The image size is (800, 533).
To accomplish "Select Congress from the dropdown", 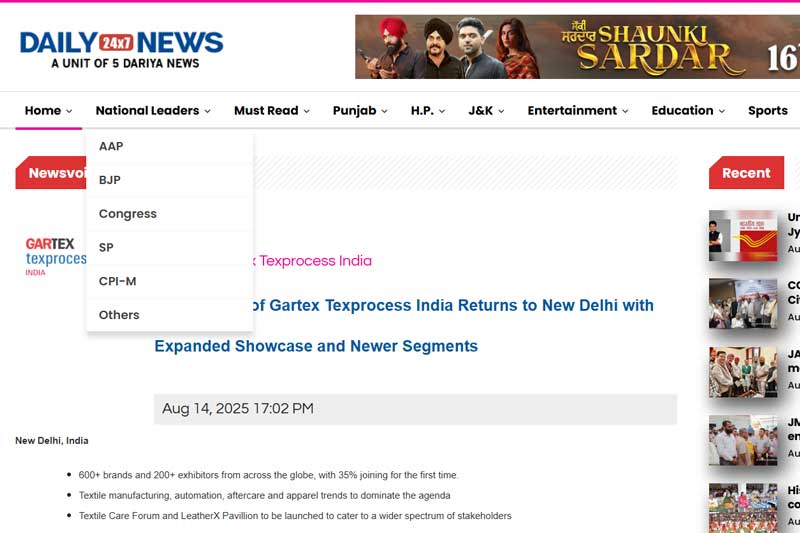I will (x=170, y=214).
